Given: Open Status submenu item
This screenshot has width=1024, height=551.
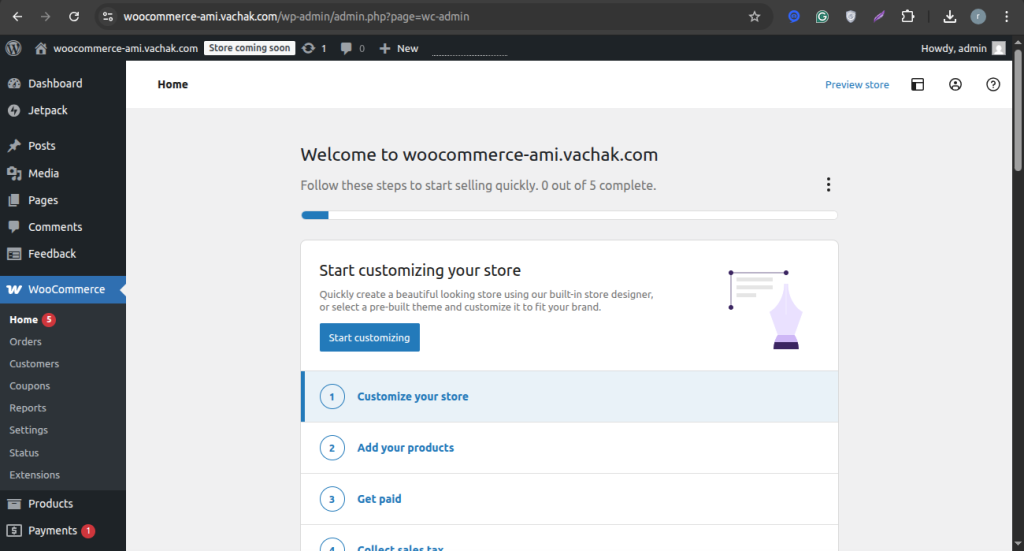Looking at the screenshot, I should (24, 452).
